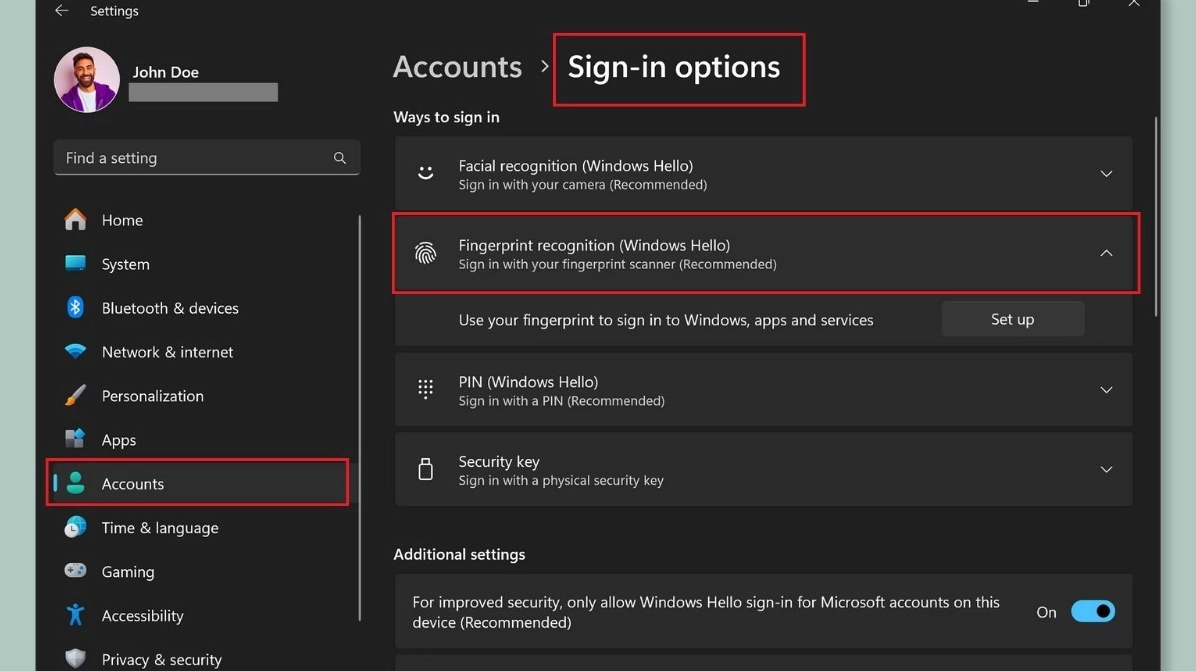1196x671 pixels.
Task: Go to Privacy & security
Action: click(x=161, y=659)
